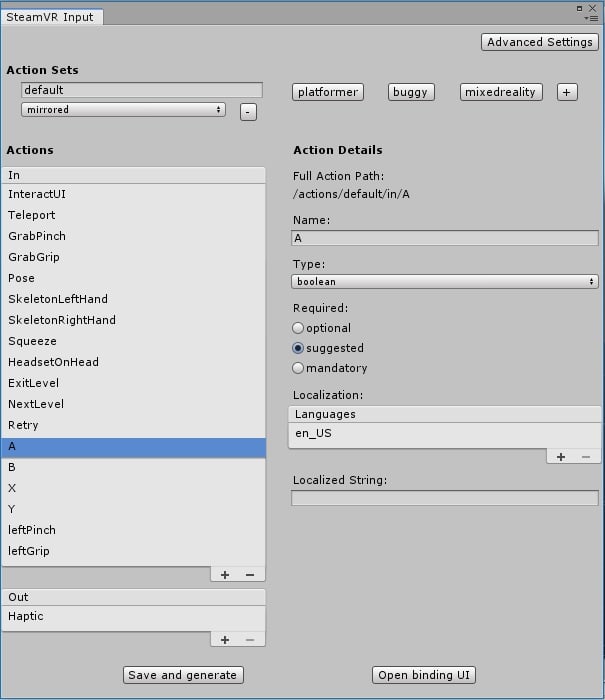Open the boolean Type dropdown
The width and height of the screenshot is (605, 700).
click(444, 282)
